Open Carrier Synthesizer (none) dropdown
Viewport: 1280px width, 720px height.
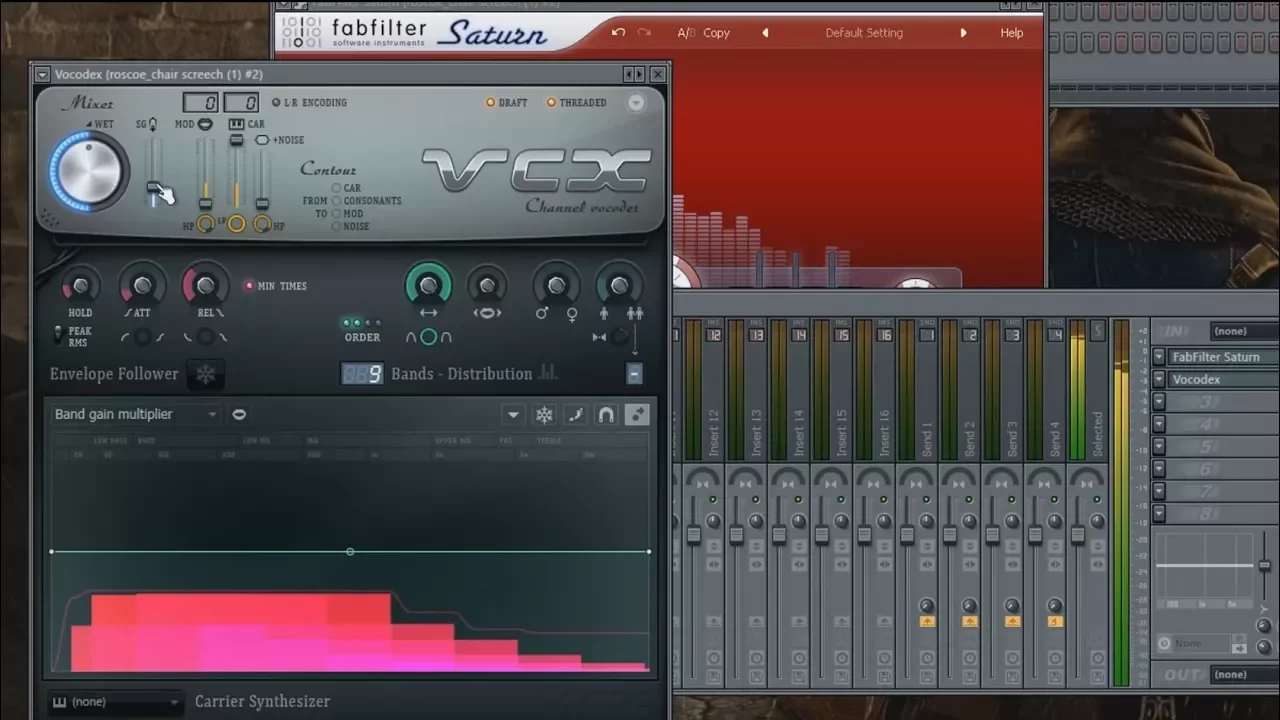click(116, 702)
